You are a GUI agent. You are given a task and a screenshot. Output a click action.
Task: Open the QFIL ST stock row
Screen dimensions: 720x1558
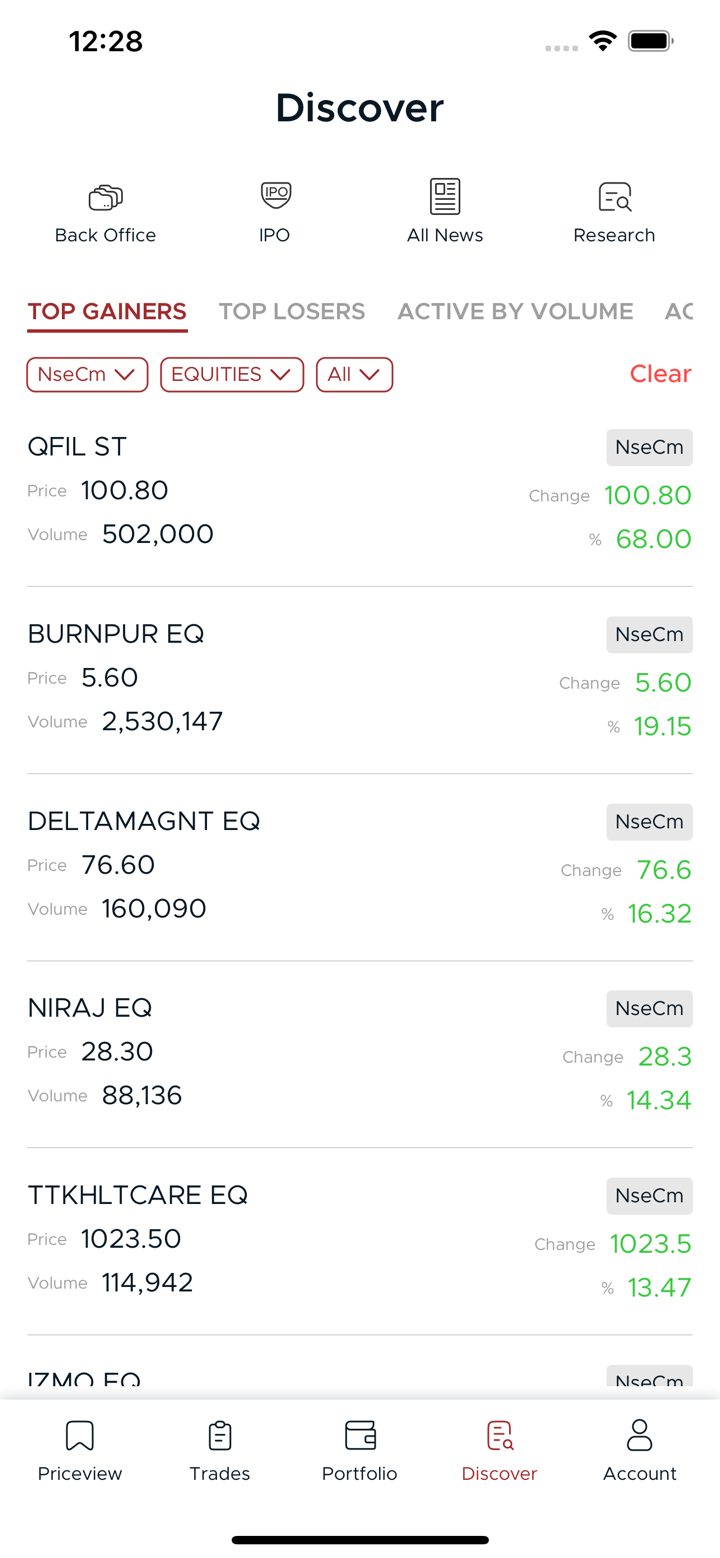click(300, 492)
